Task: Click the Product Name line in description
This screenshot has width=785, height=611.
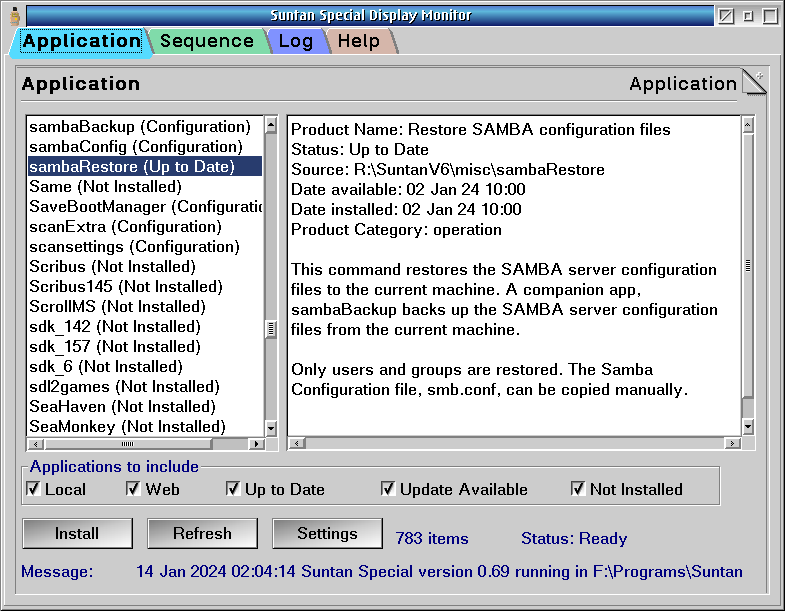Action: [x=481, y=130]
